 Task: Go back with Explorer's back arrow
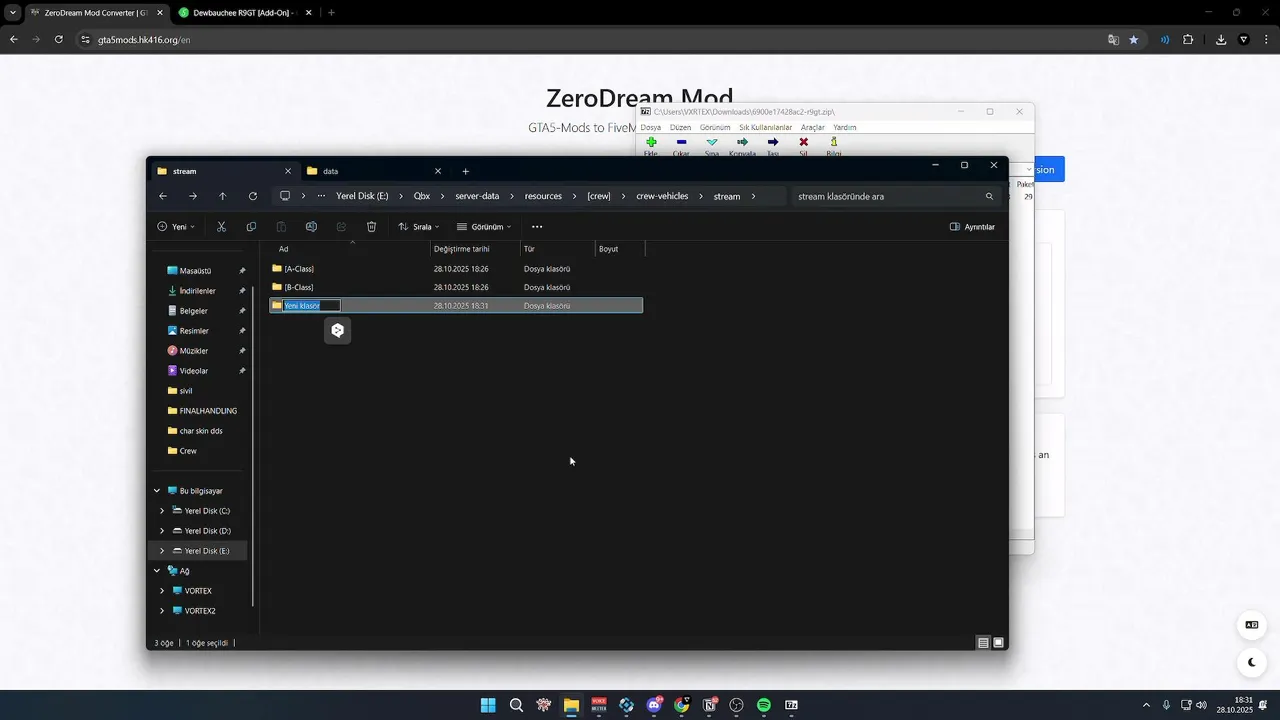pos(163,196)
